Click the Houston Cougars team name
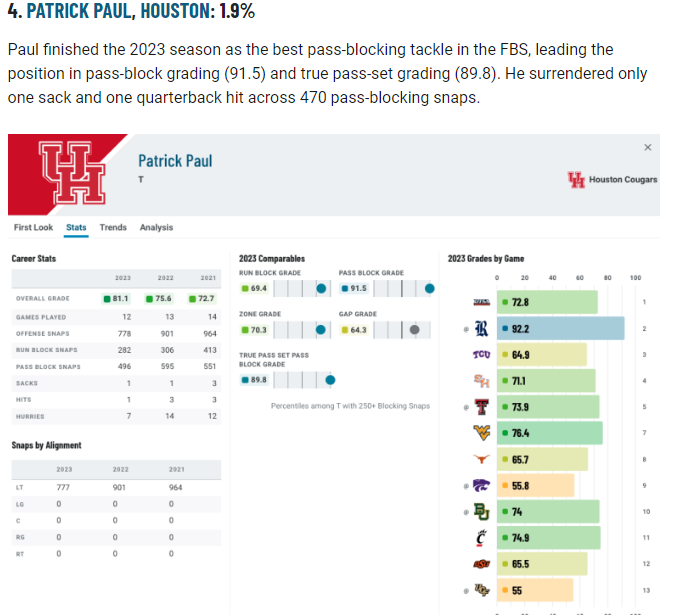This screenshot has width=684, height=615. (x=623, y=180)
